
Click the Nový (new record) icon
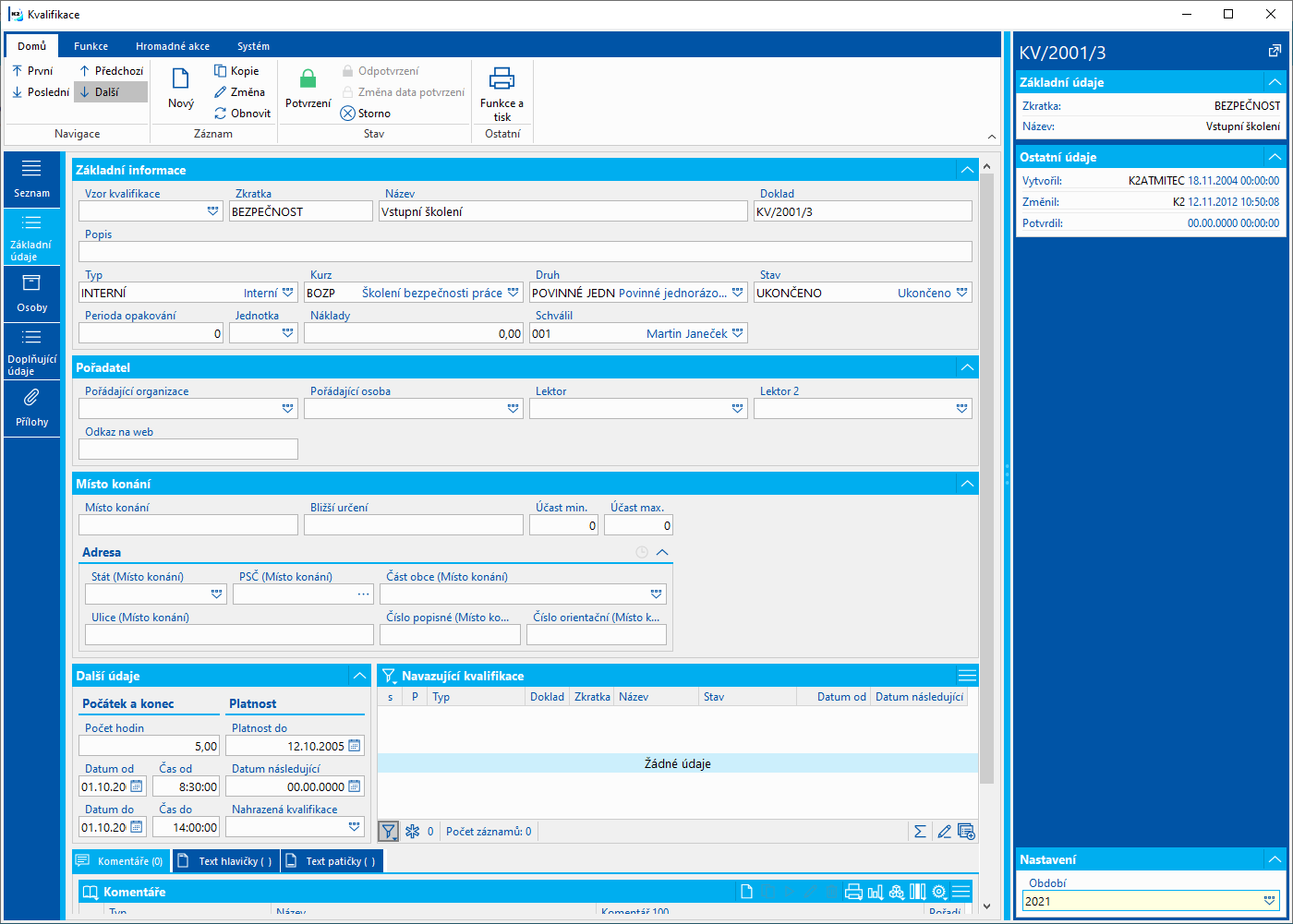pyautogui.click(x=181, y=80)
